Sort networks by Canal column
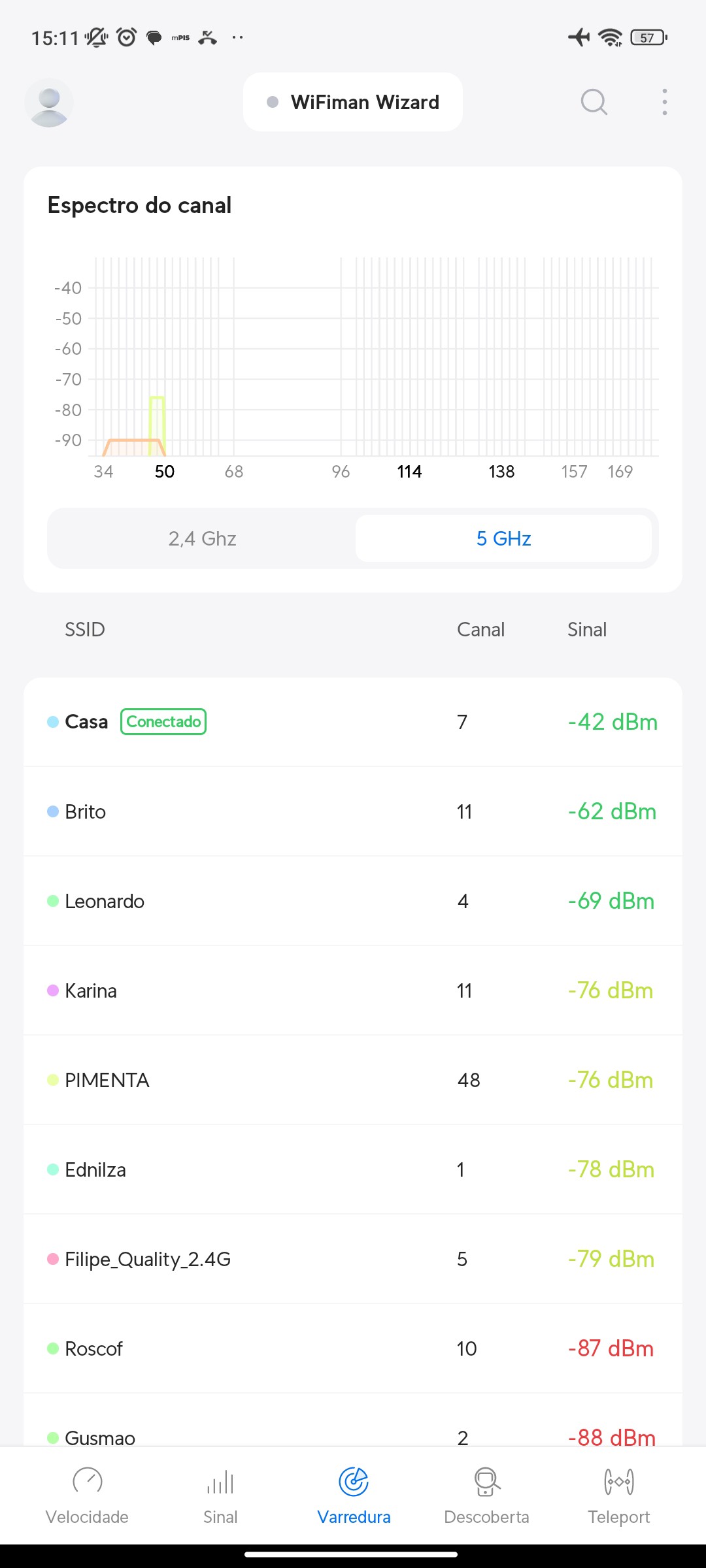Image resolution: width=706 pixels, height=1568 pixels. pos(480,629)
